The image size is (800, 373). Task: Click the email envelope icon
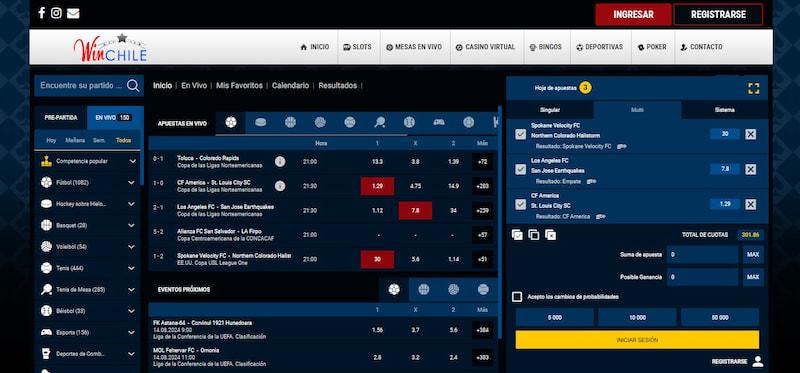coord(73,13)
